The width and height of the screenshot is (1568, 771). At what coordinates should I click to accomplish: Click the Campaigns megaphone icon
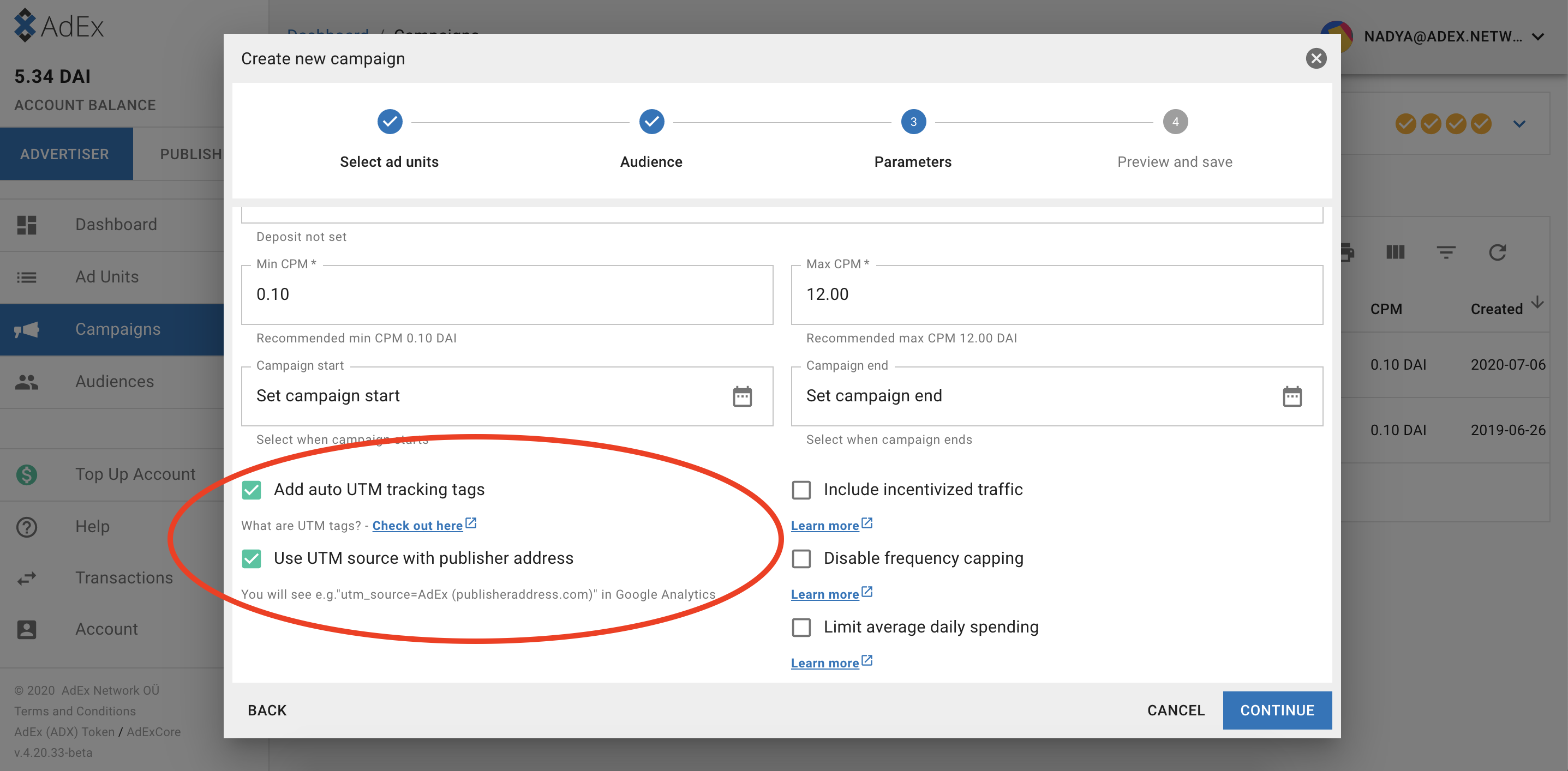[27, 329]
